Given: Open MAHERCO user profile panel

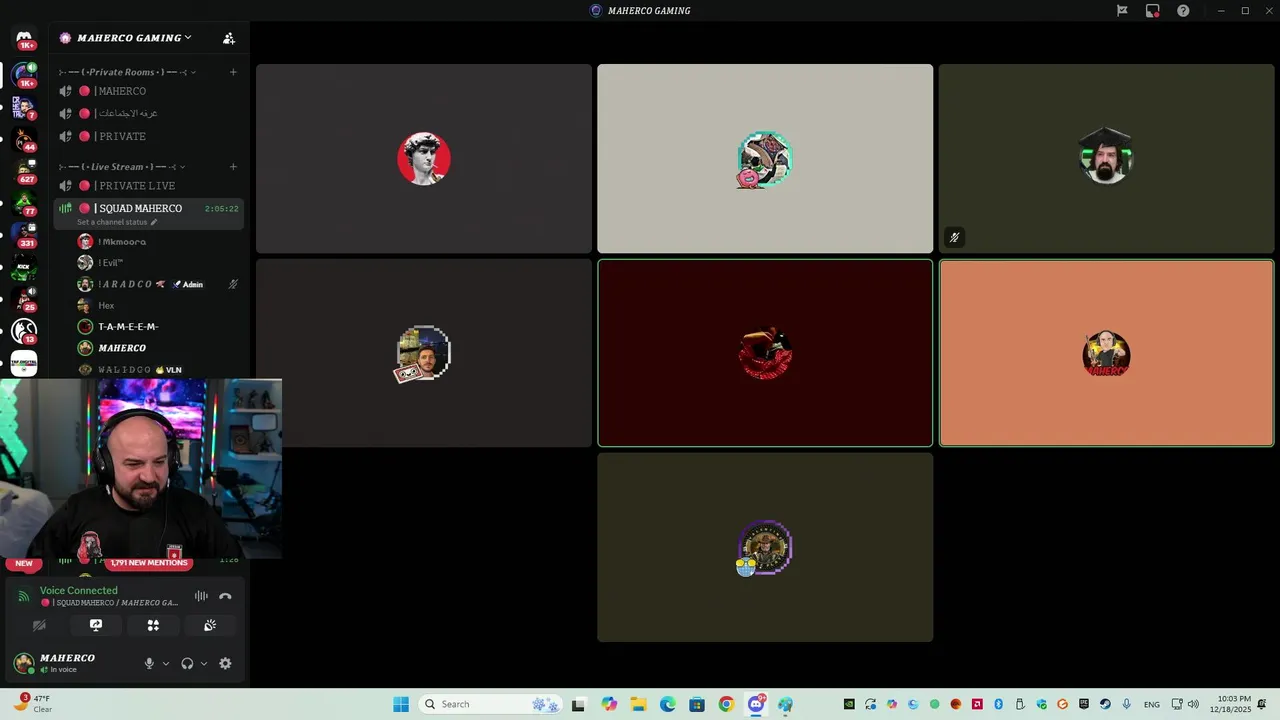Looking at the screenshot, I should tap(70, 663).
